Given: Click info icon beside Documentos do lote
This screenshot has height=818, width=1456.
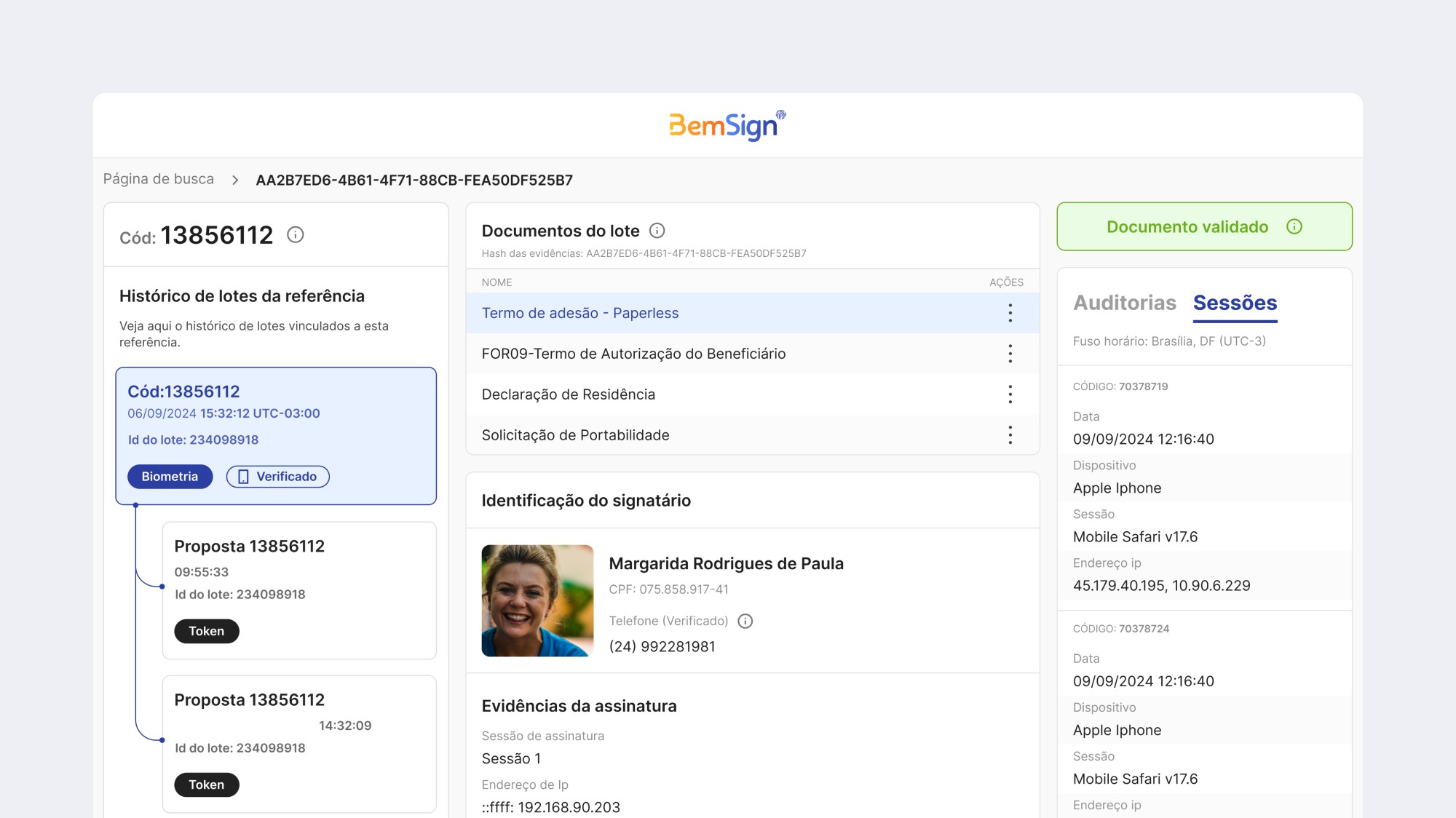Looking at the screenshot, I should coord(657,231).
